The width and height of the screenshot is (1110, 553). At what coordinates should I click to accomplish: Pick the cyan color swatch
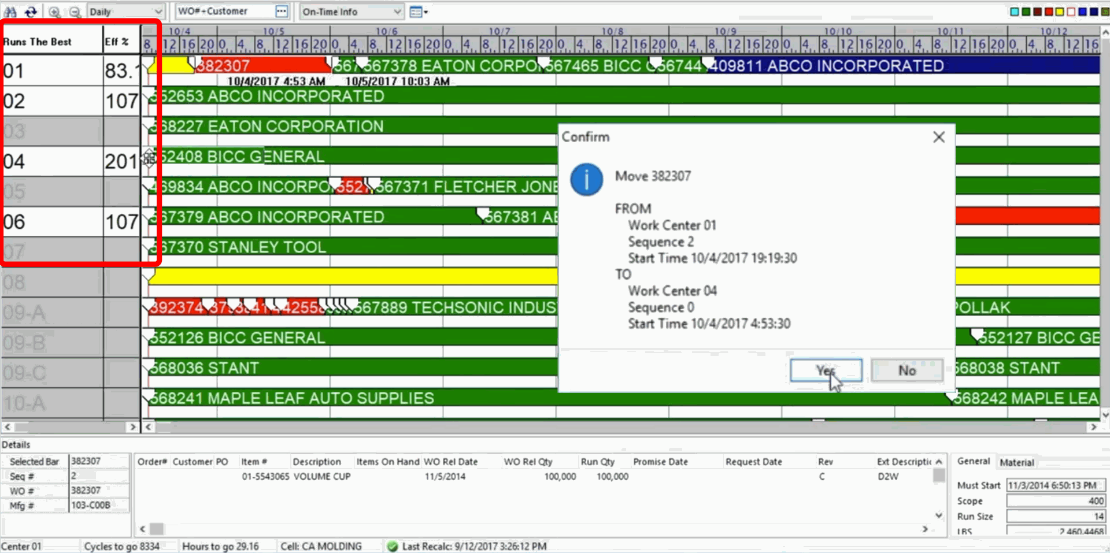pos(1016,11)
